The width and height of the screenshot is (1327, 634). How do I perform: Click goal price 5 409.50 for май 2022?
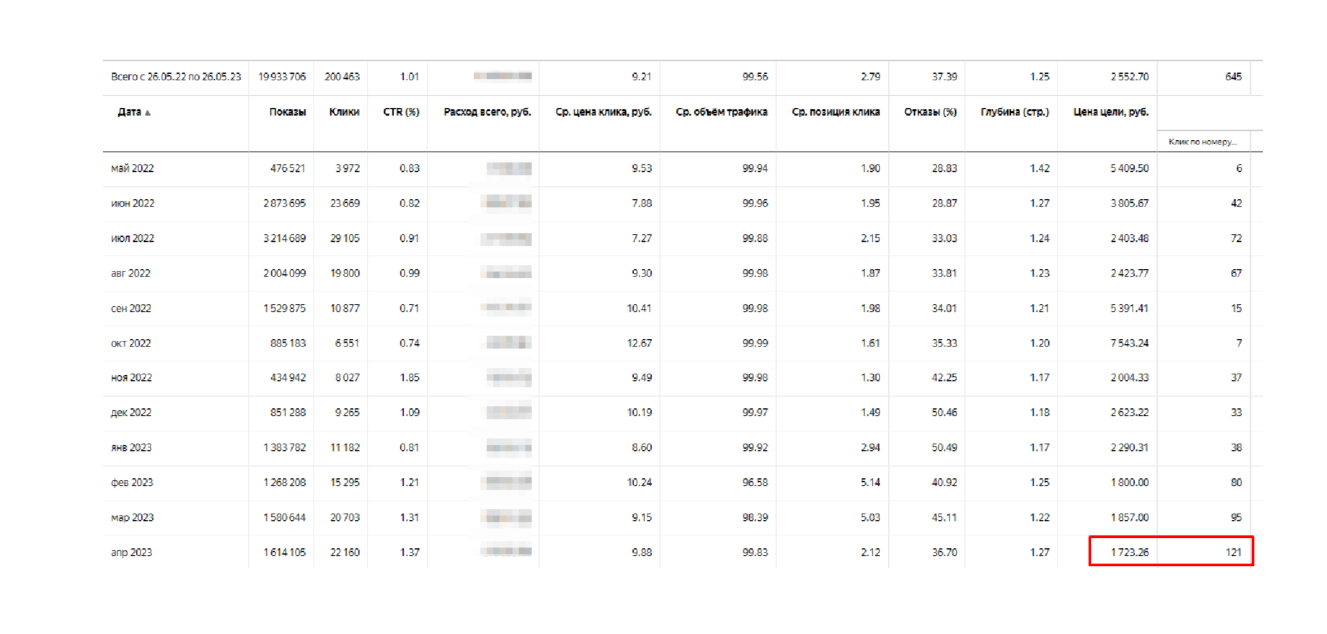(1129, 169)
